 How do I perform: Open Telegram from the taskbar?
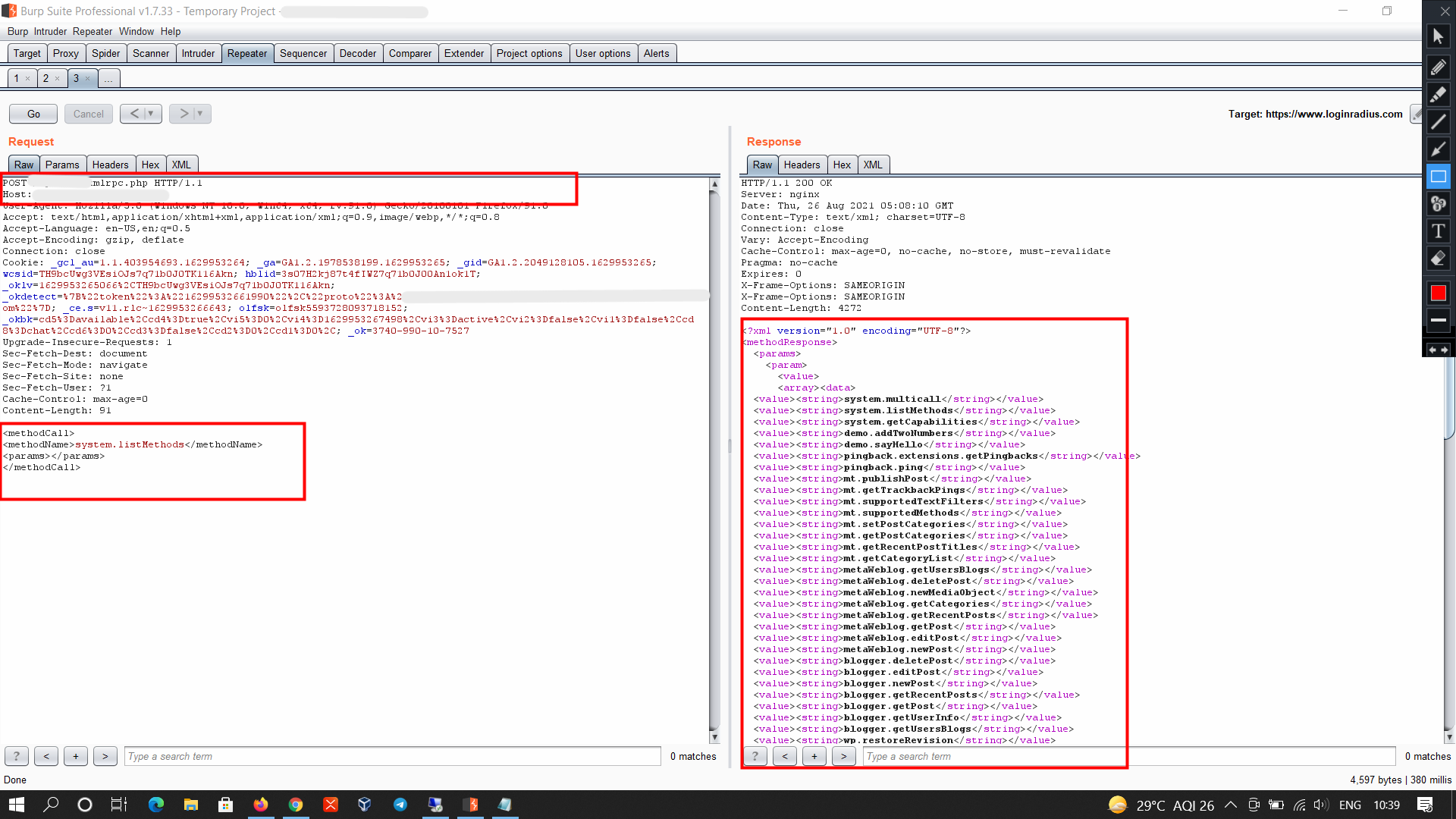point(400,805)
